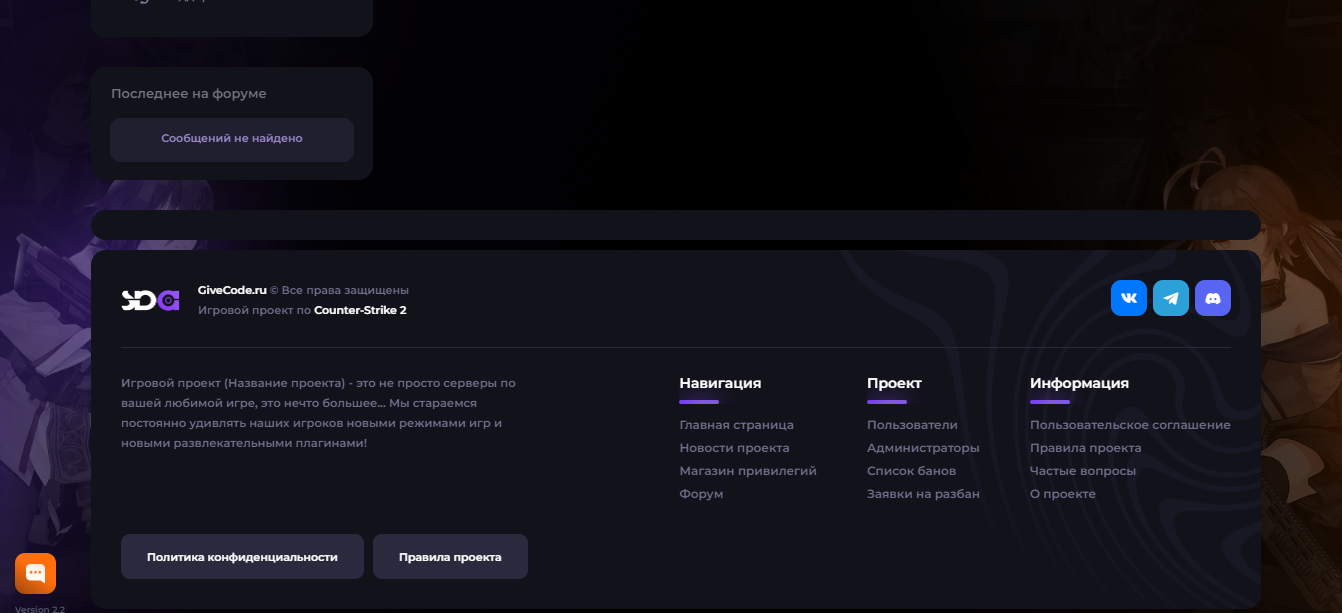Image resolution: width=1342 pixels, height=613 pixels.
Task: View Администраторы link
Action: (923, 448)
